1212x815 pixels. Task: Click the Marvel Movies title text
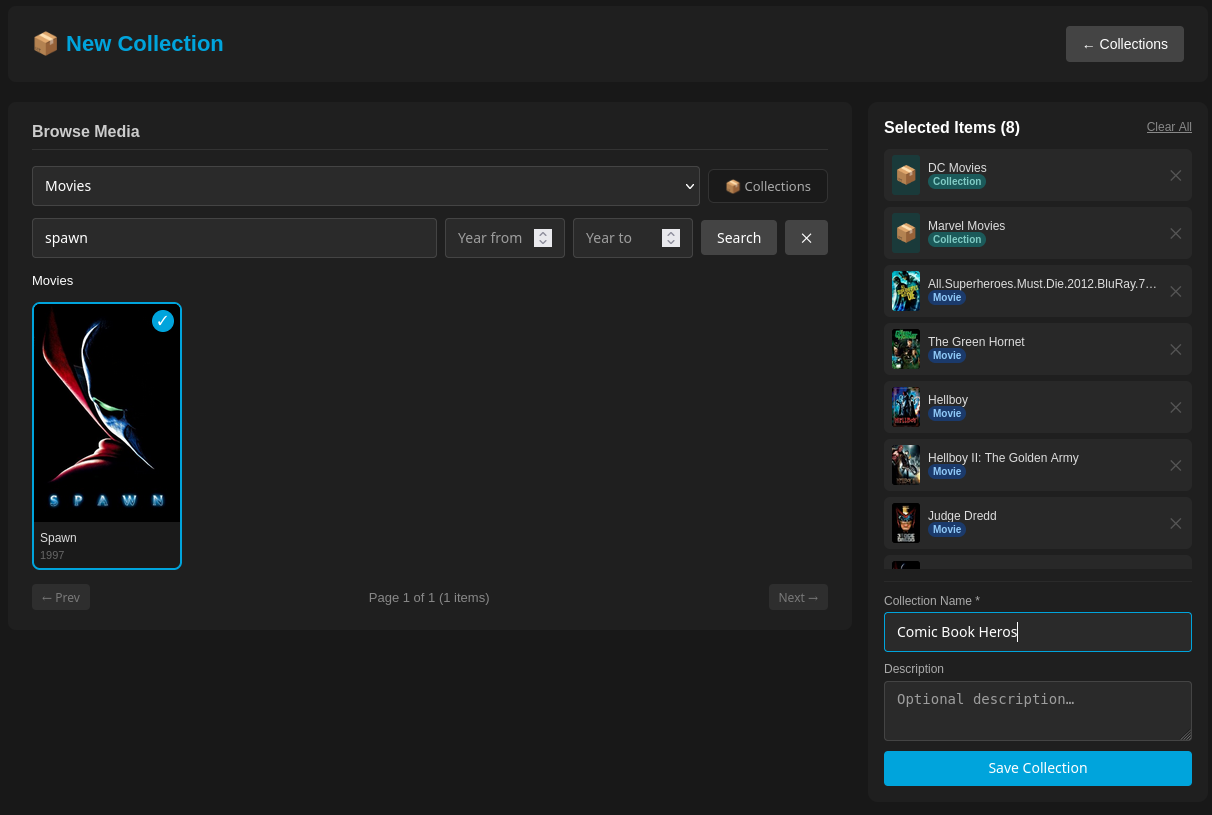click(966, 226)
